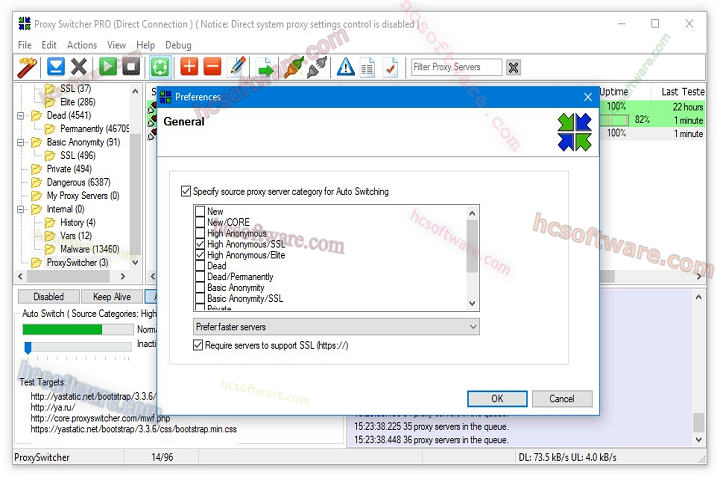Screen dimensions: 720x480
Task: Check the New/CORE category checkbox
Action: point(200,222)
